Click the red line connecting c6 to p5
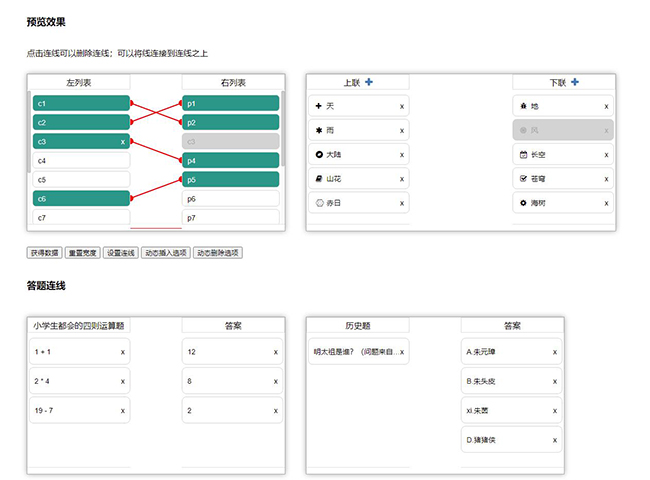 [156, 189]
